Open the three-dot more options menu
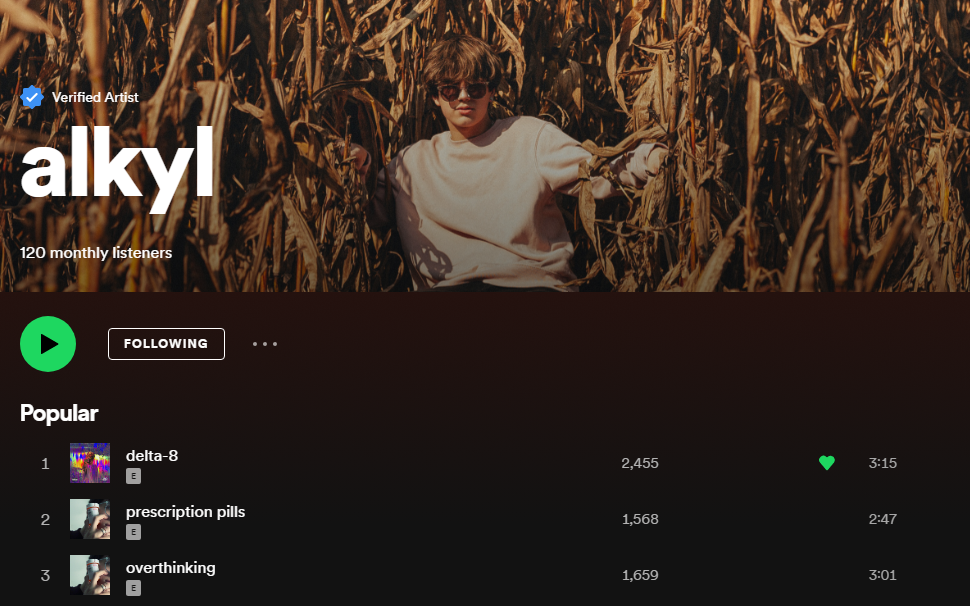Screen dimensions: 970x606 point(265,344)
